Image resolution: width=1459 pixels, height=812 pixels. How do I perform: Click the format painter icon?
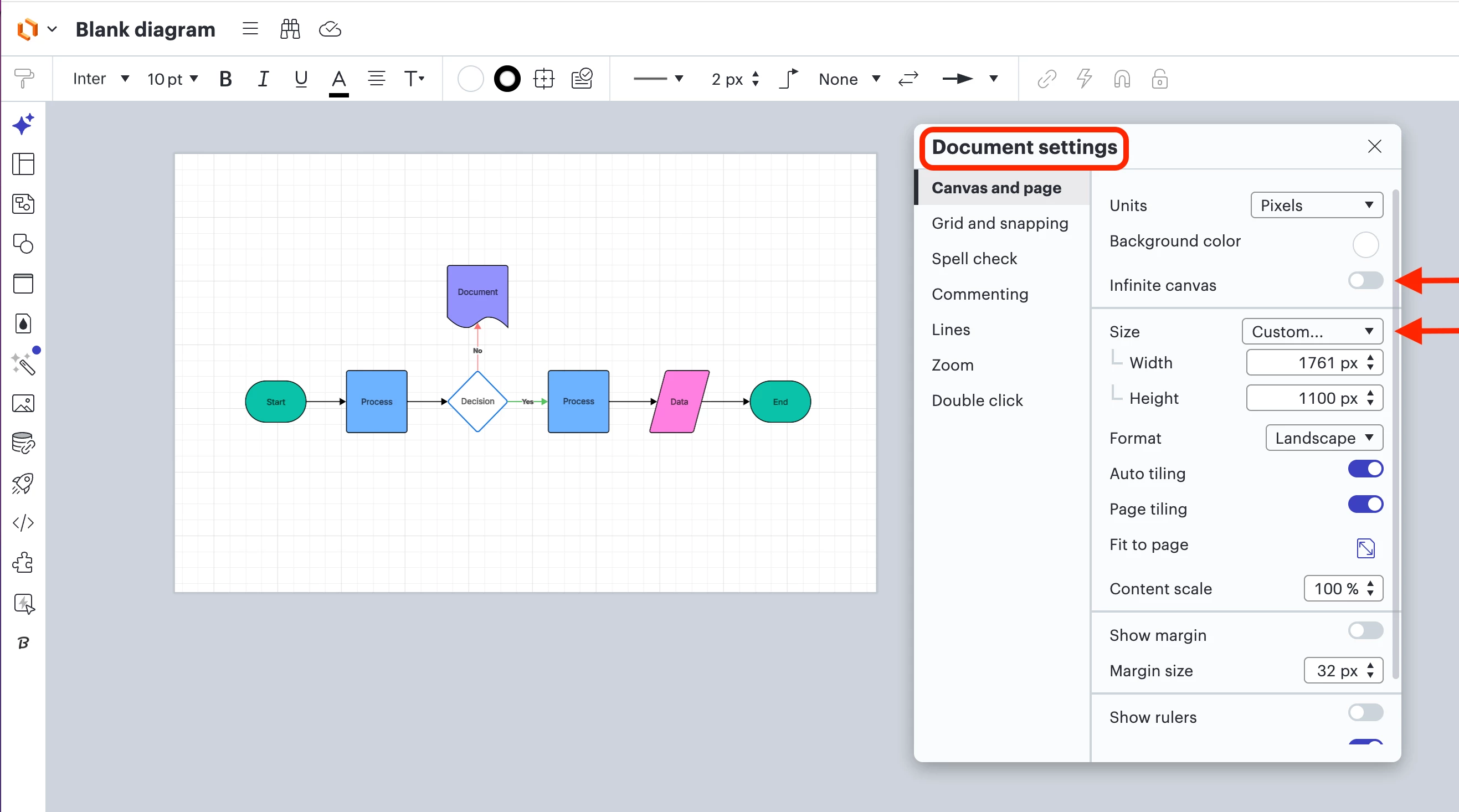click(x=24, y=78)
